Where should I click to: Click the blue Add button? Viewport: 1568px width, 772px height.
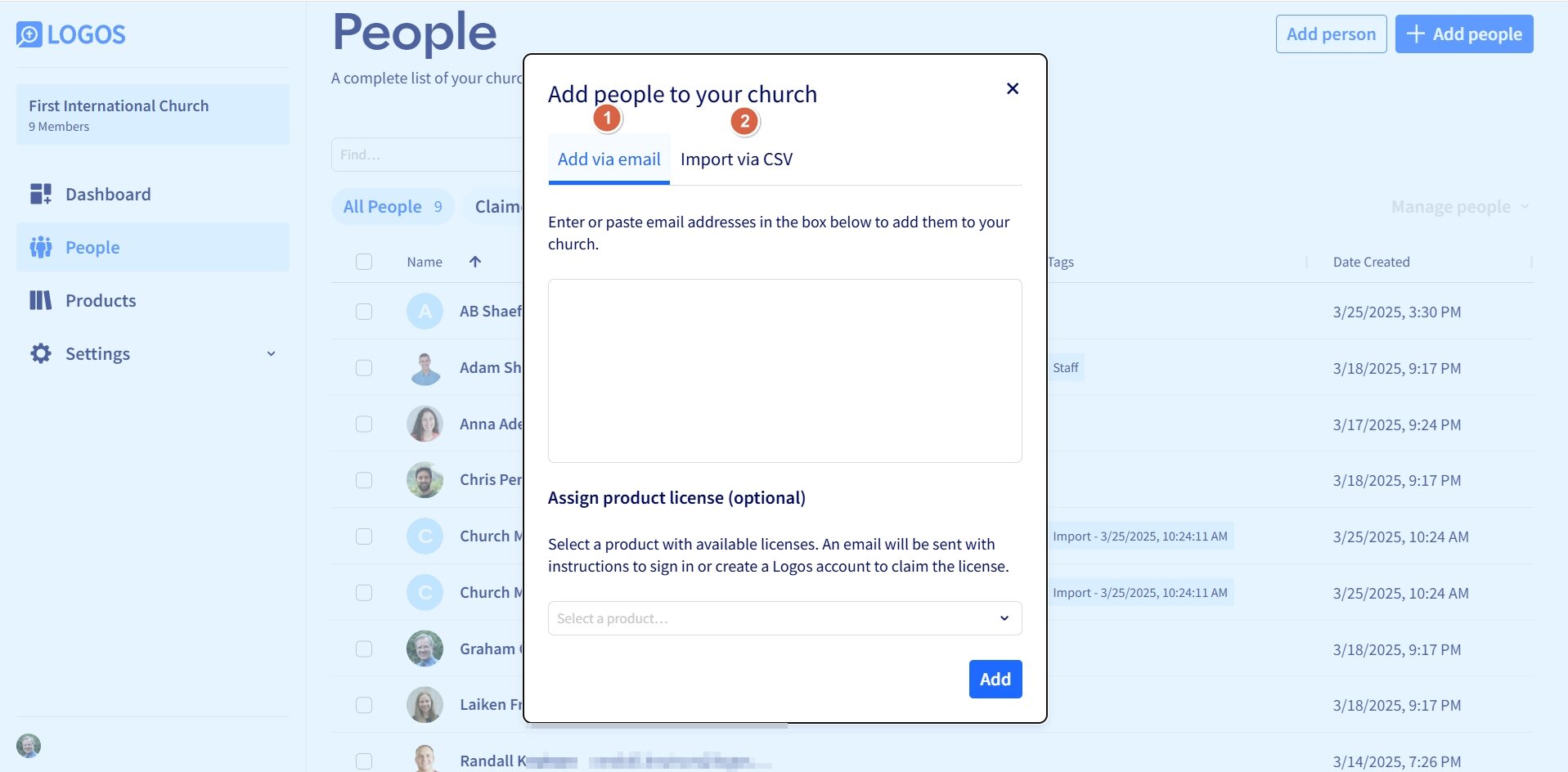(x=995, y=679)
